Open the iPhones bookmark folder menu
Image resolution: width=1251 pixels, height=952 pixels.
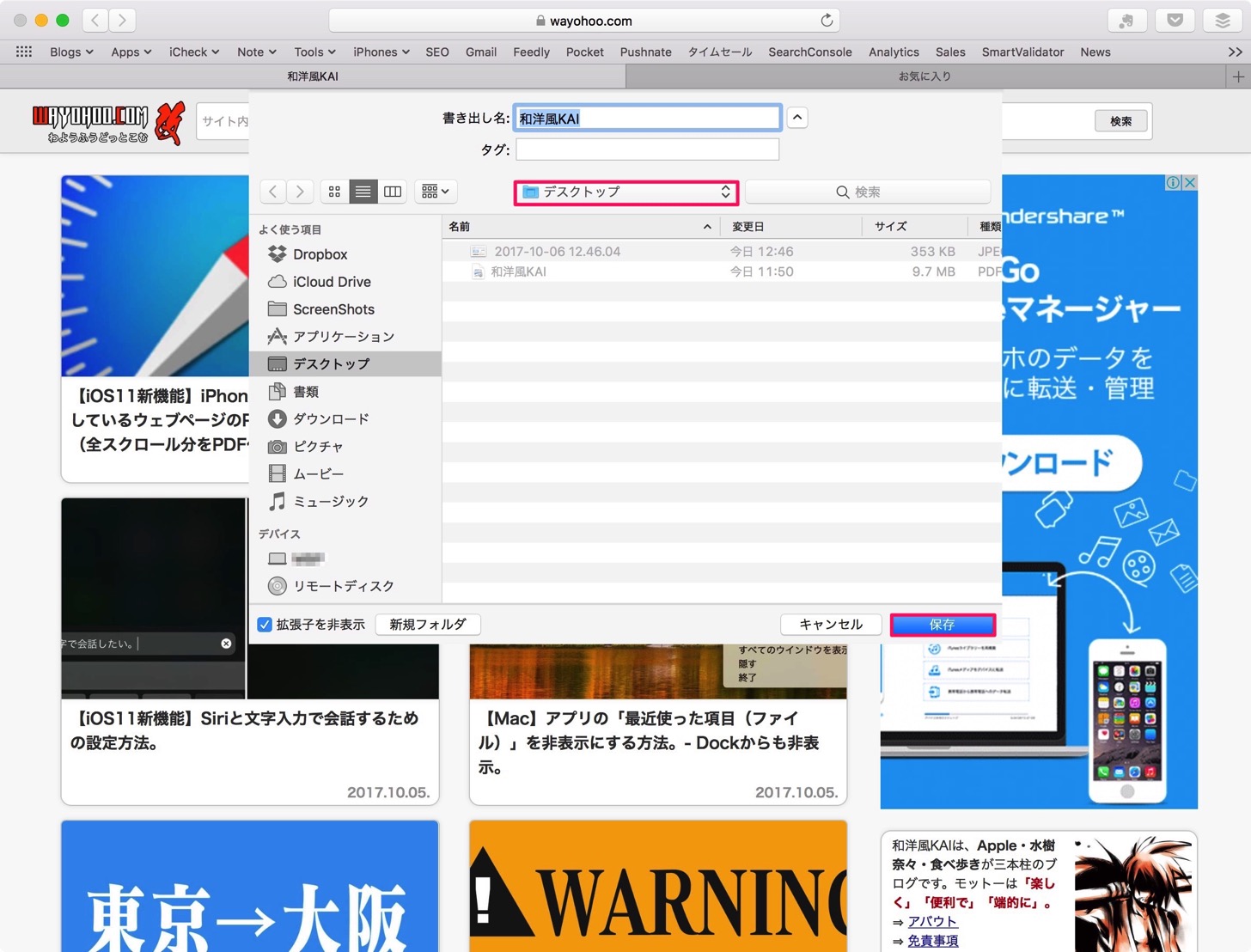tap(381, 52)
